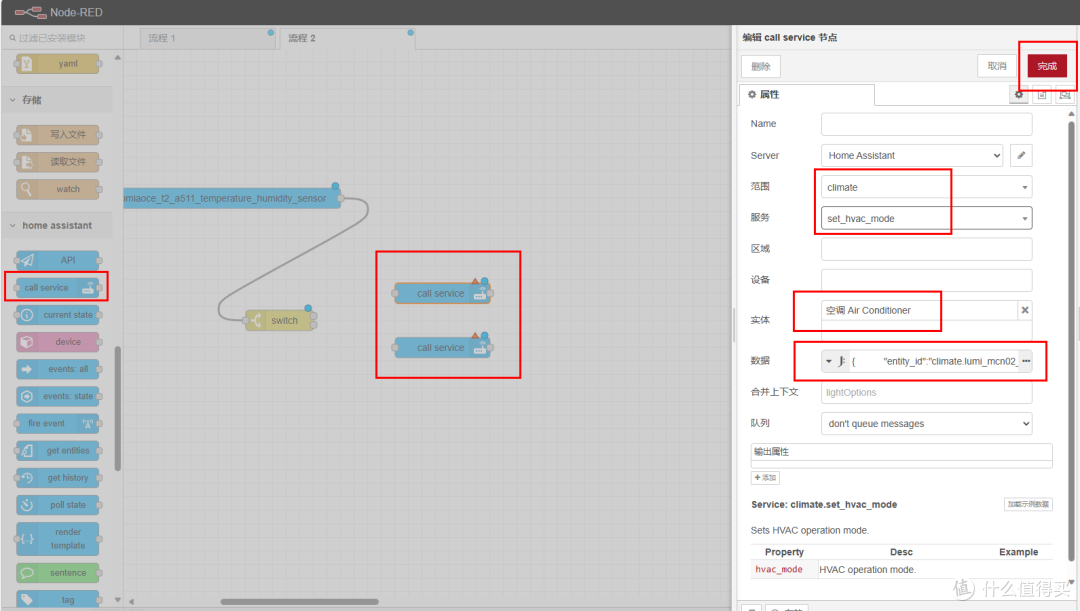The image size is (1080, 611).
Task: Switch to the 流程 1 tab
Action: tap(207, 38)
